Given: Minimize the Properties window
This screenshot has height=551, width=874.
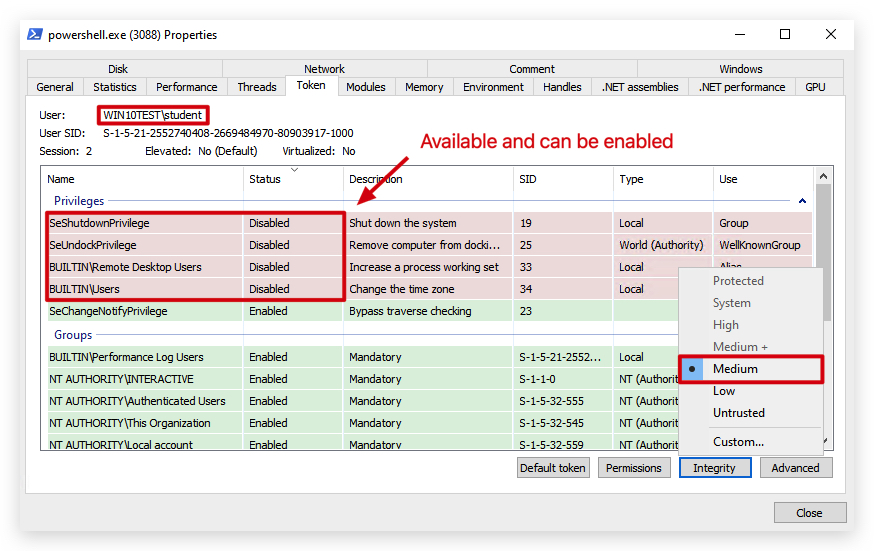Looking at the screenshot, I should tap(740, 35).
